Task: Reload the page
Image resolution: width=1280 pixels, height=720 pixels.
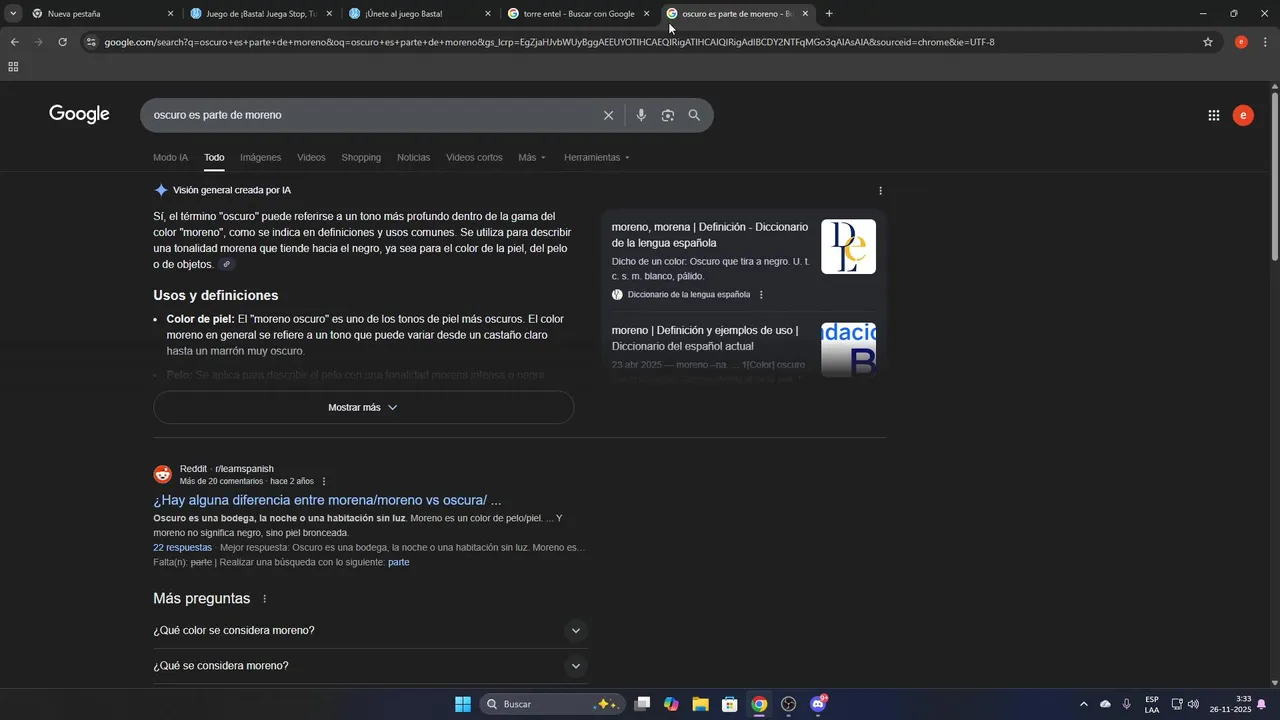Action: click(x=62, y=42)
